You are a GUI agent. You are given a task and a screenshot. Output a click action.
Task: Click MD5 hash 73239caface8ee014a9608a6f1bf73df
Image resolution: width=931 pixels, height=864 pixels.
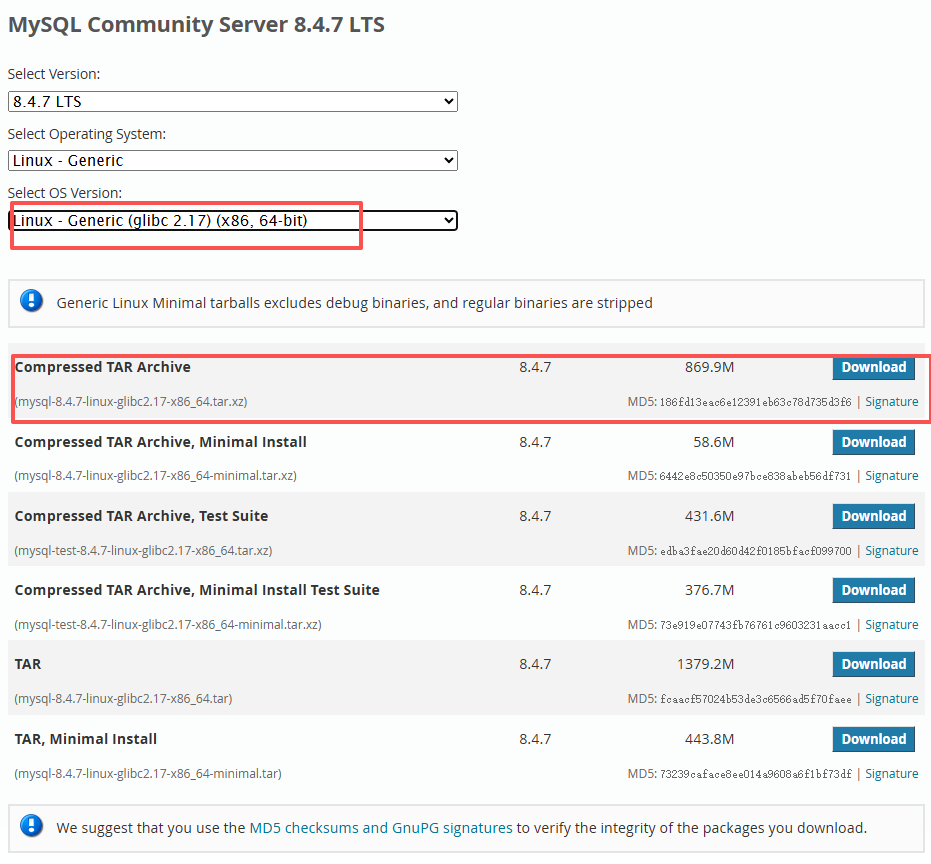pyautogui.click(x=755, y=774)
